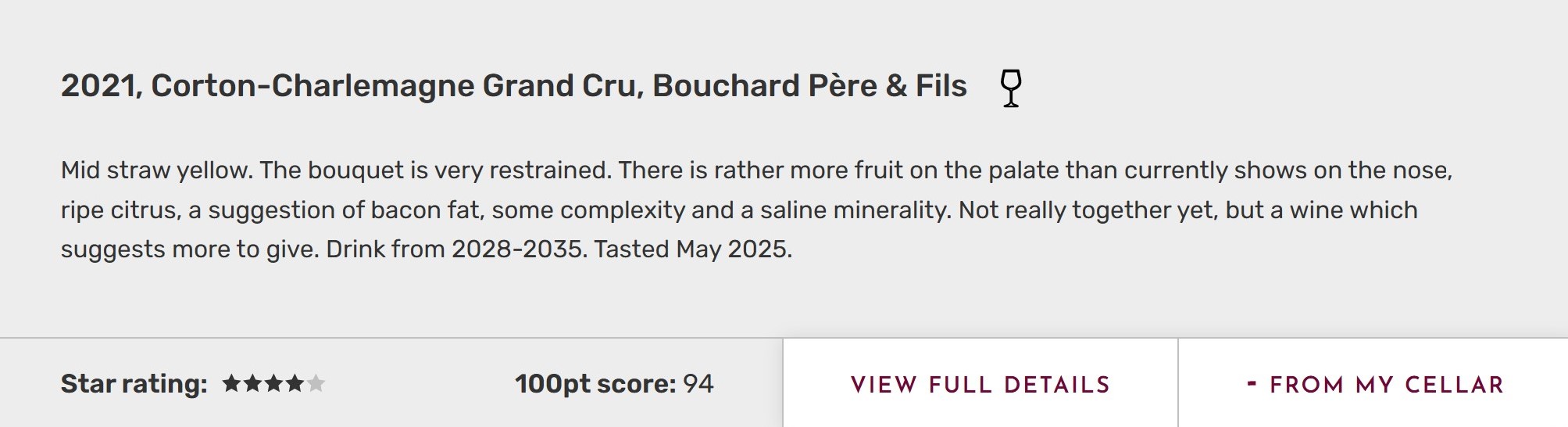Image resolution: width=1568 pixels, height=427 pixels.
Task: Click the first star in the rating
Action: (231, 383)
